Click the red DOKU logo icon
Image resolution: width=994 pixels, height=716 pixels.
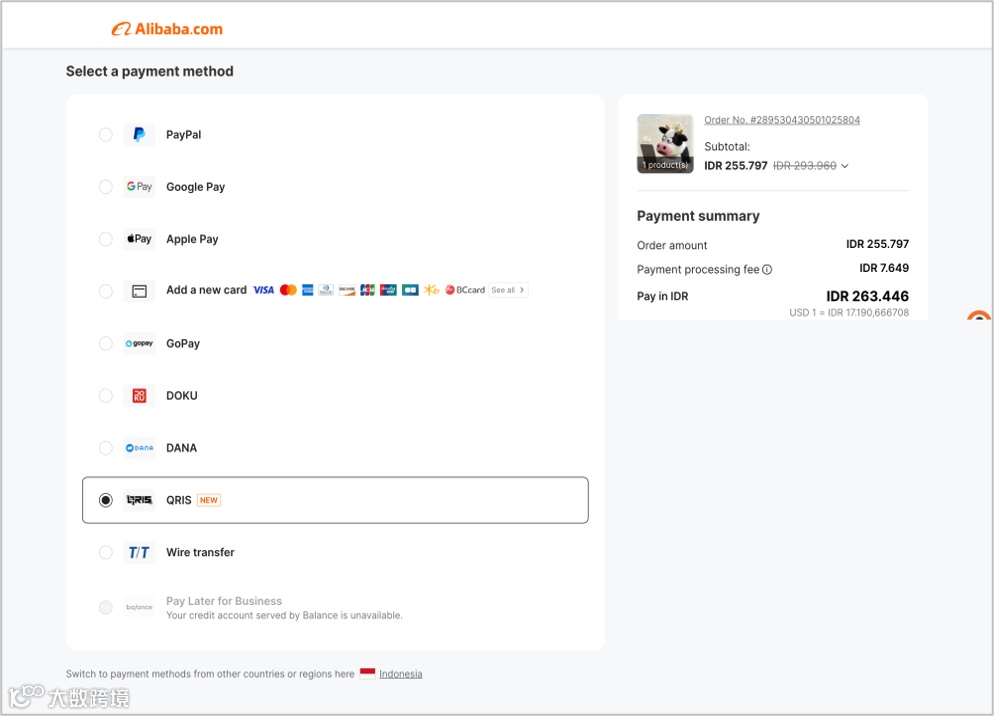tap(139, 396)
